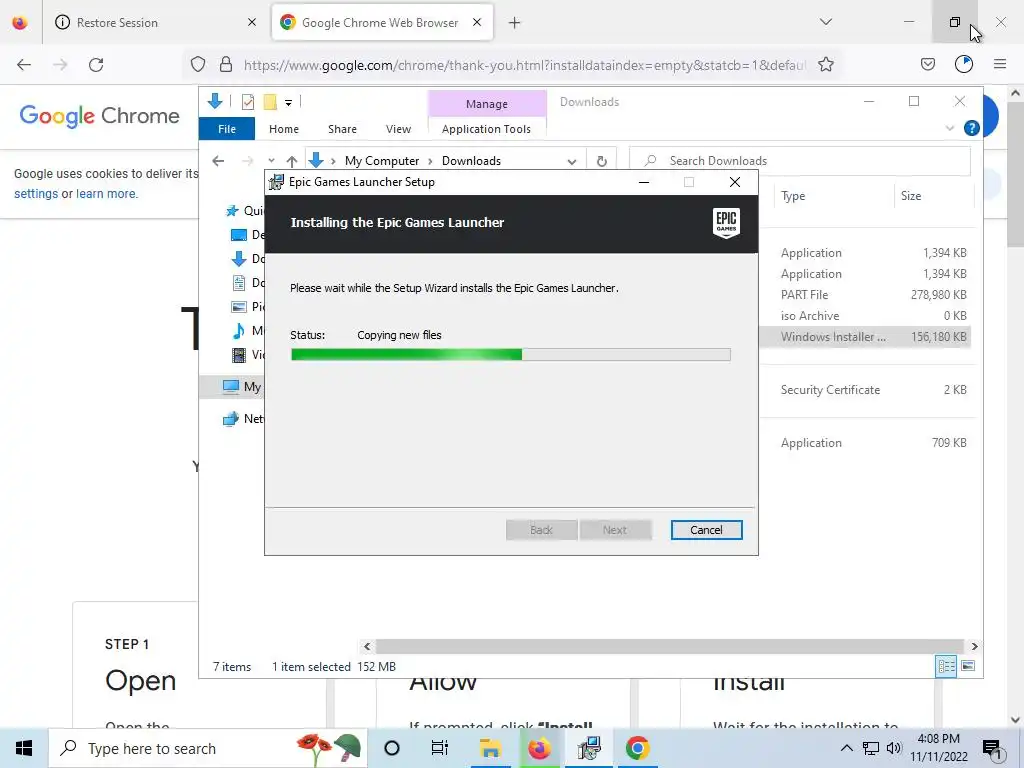Open Google Chrome from taskbar
This screenshot has height=768, width=1024.
(x=637, y=748)
